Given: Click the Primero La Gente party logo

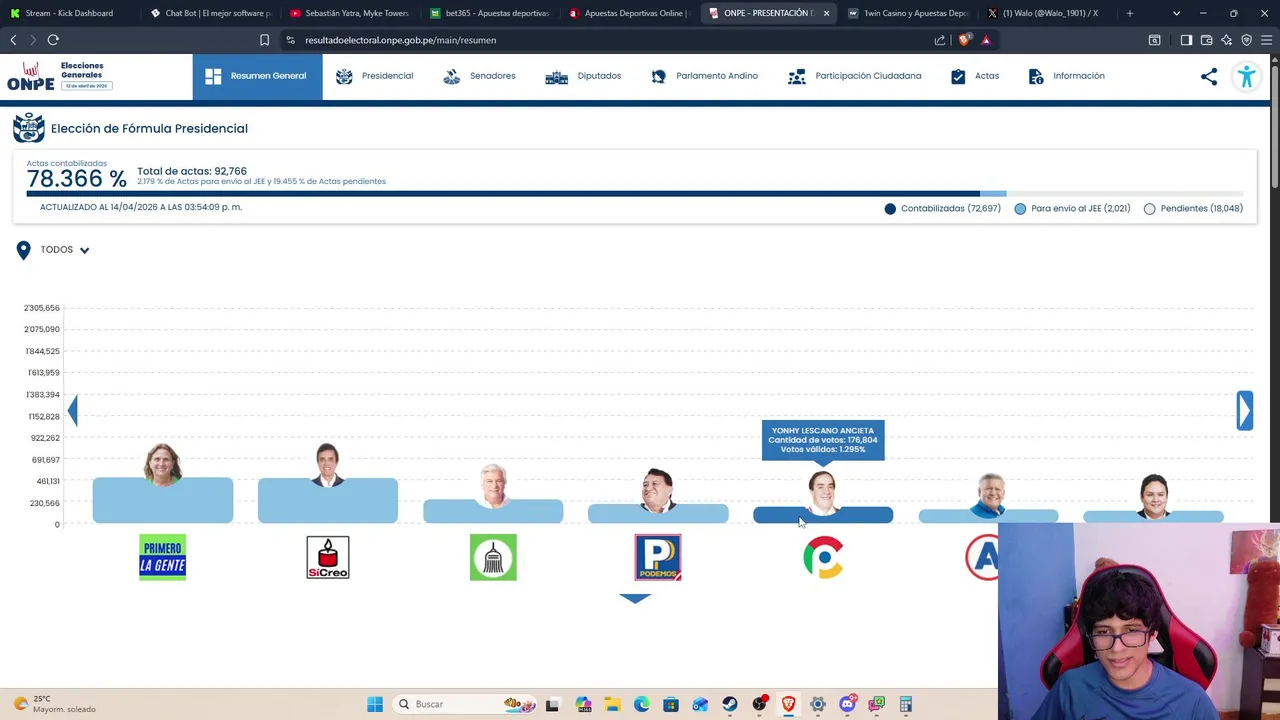Looking at the screenshot, I should tap(163, 557).
